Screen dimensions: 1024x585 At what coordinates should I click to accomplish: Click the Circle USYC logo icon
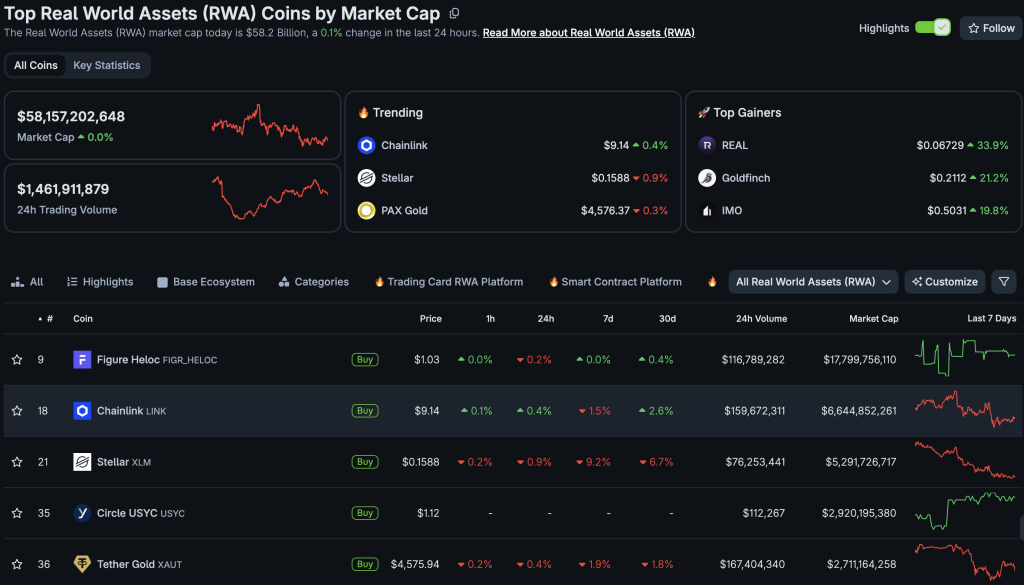[x=82, y=513]
